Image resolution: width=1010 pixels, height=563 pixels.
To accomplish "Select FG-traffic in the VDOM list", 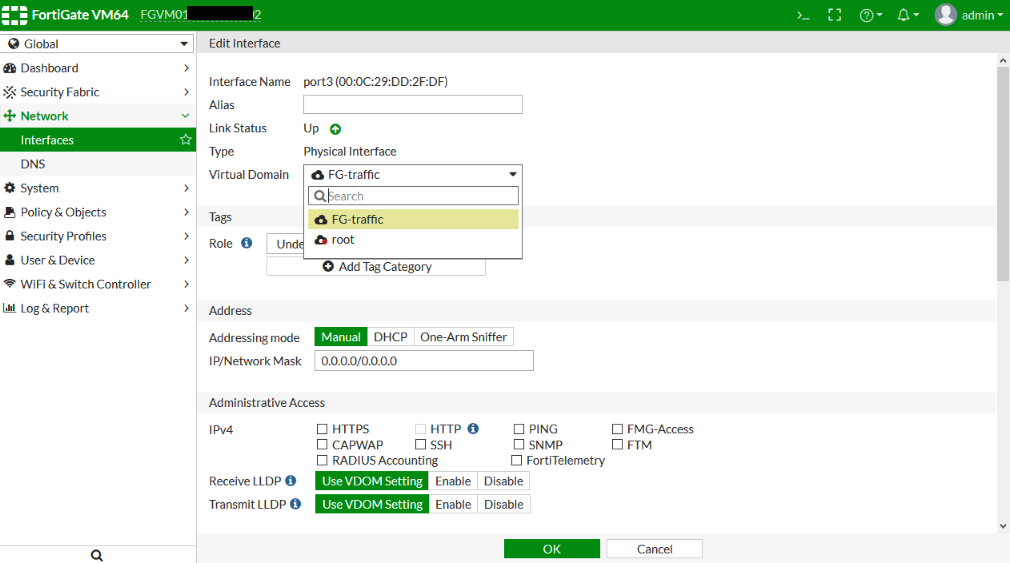I will tap(413, 219).
